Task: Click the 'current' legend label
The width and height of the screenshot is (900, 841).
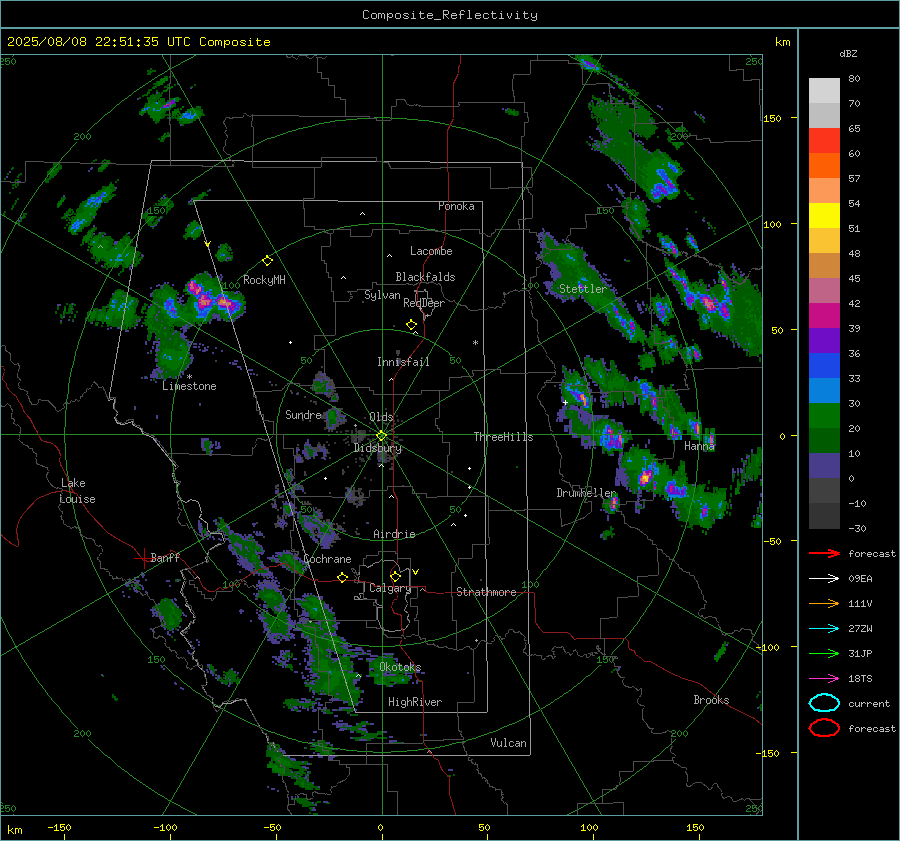Action: 869,704
